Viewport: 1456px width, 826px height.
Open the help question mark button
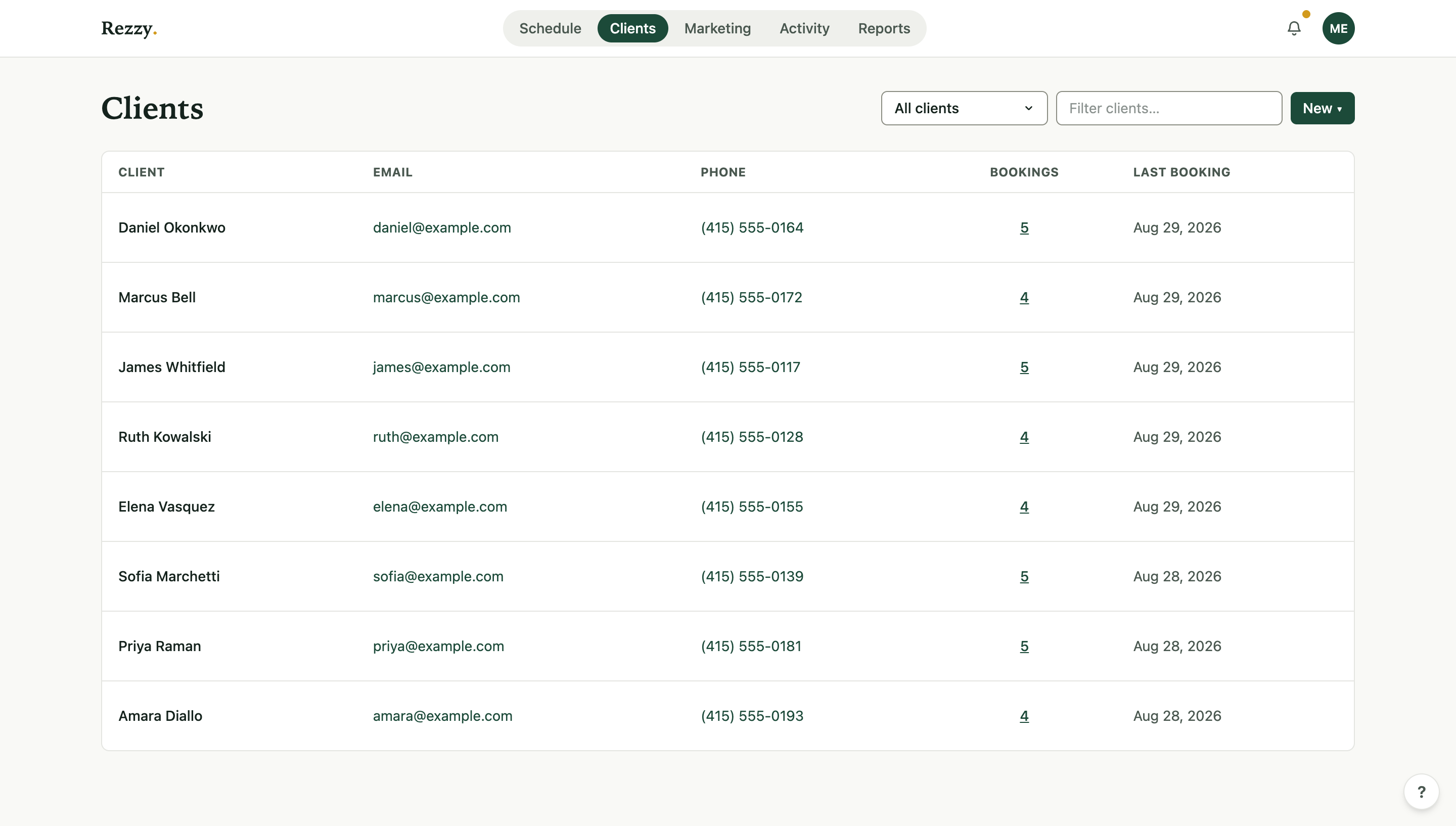coord(1421,792)
